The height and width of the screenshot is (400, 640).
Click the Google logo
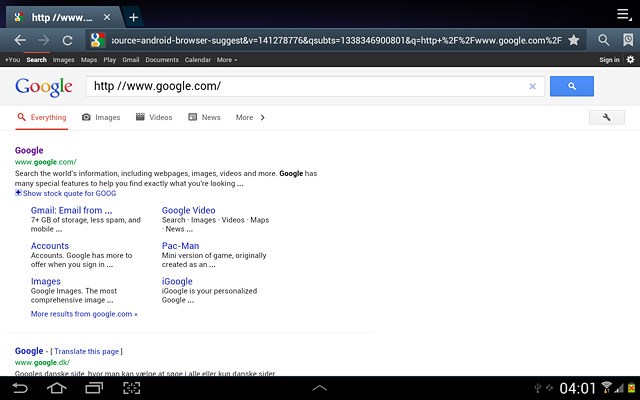[44, 87]
